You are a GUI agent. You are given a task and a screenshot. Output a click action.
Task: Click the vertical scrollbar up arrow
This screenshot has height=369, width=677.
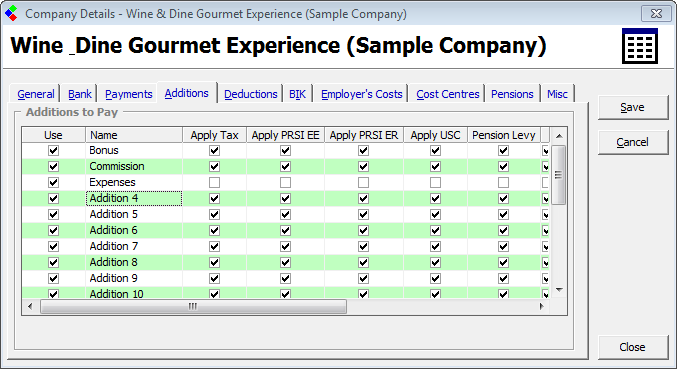click(559, 136)
